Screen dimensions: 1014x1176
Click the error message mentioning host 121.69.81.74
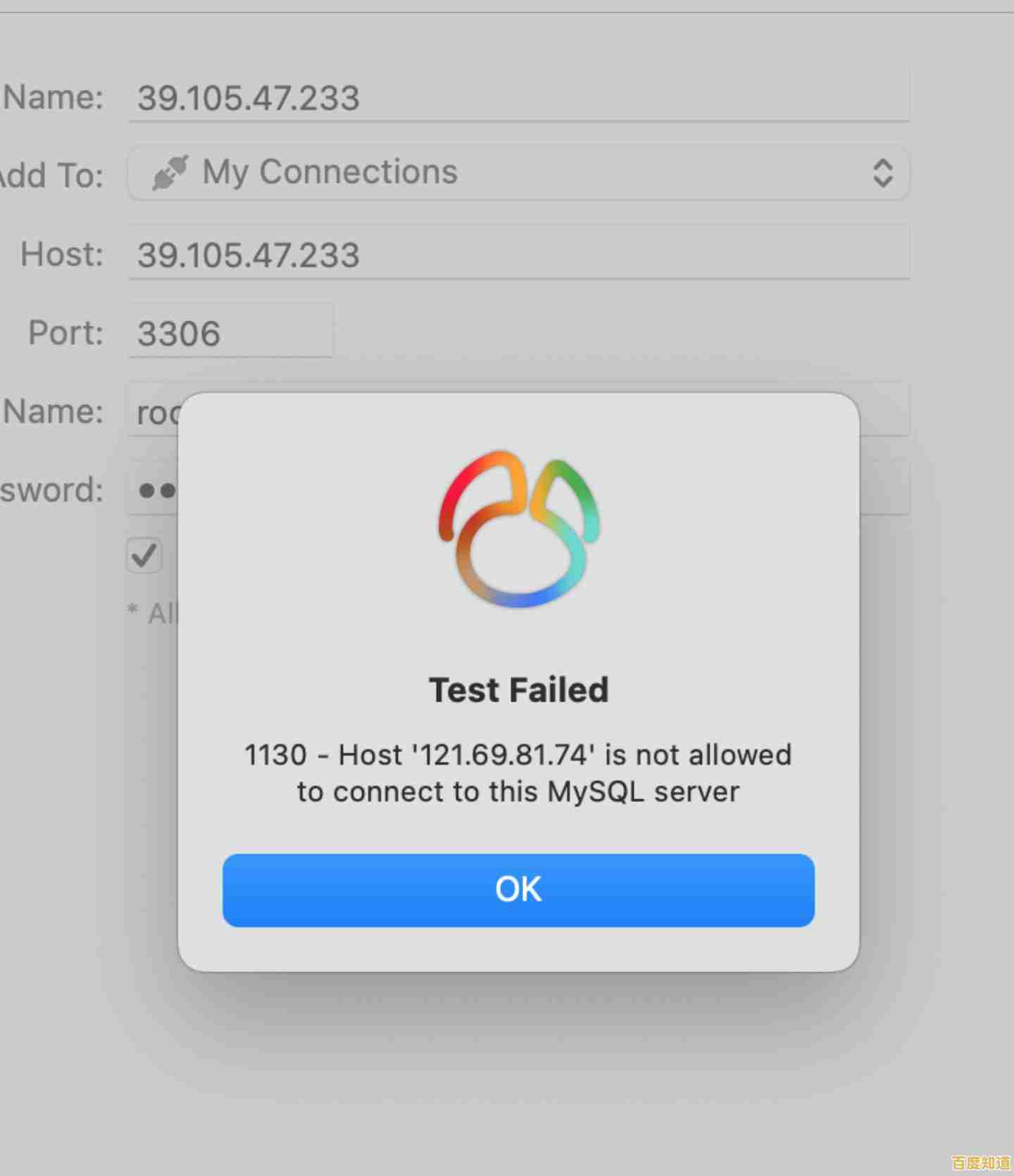click(x=518, y=772)
